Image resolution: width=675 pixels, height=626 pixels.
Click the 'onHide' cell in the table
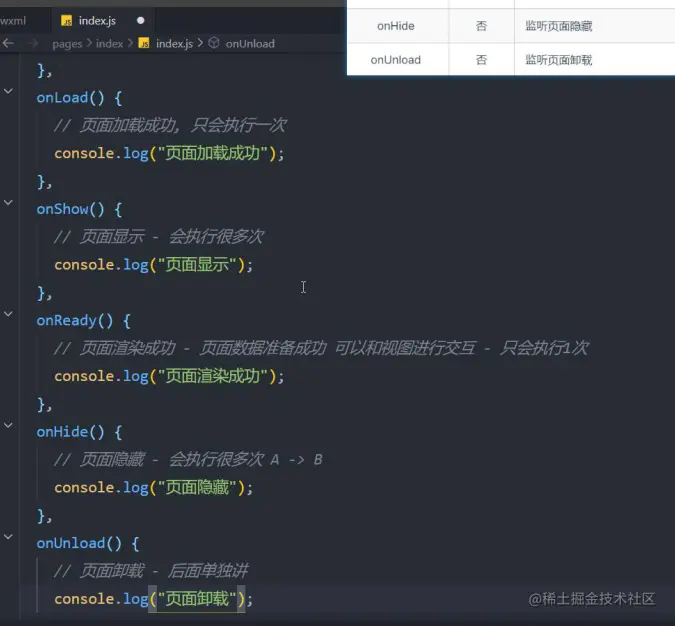[x=396, y=26]
